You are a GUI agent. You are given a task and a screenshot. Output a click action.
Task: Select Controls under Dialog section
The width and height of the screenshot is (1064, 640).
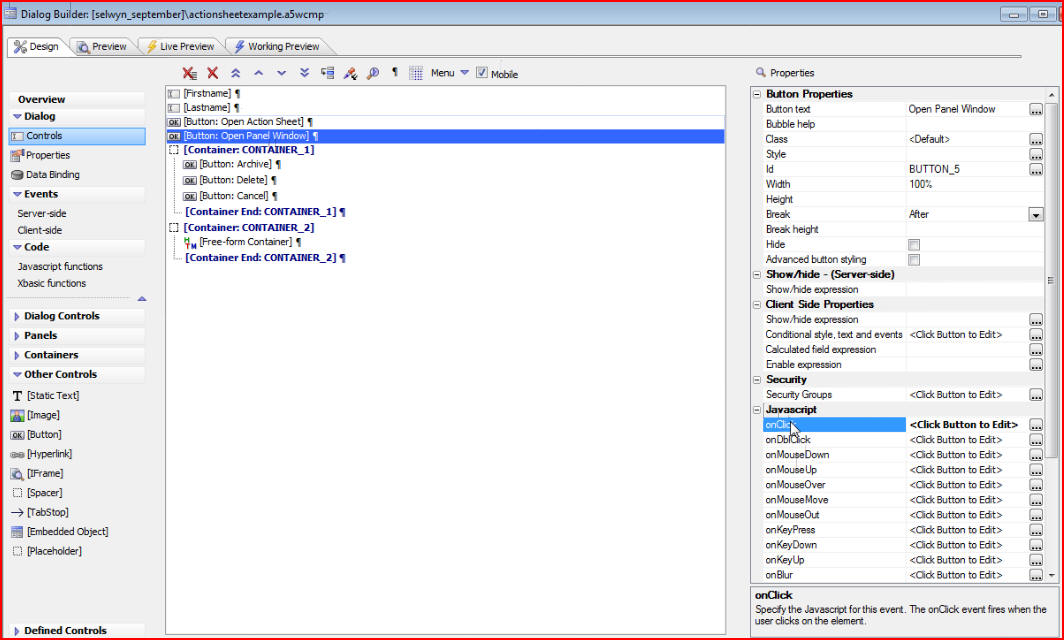(77, 136)
